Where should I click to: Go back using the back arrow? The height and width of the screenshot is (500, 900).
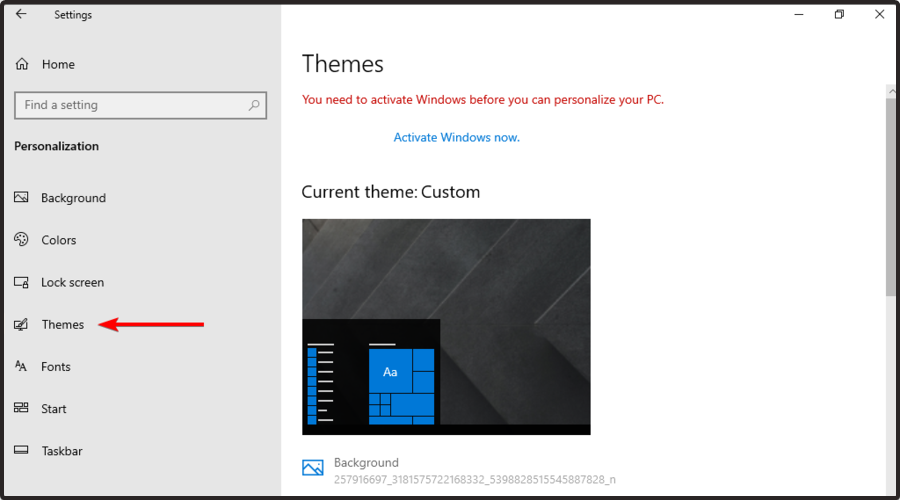tap(21, 14)
